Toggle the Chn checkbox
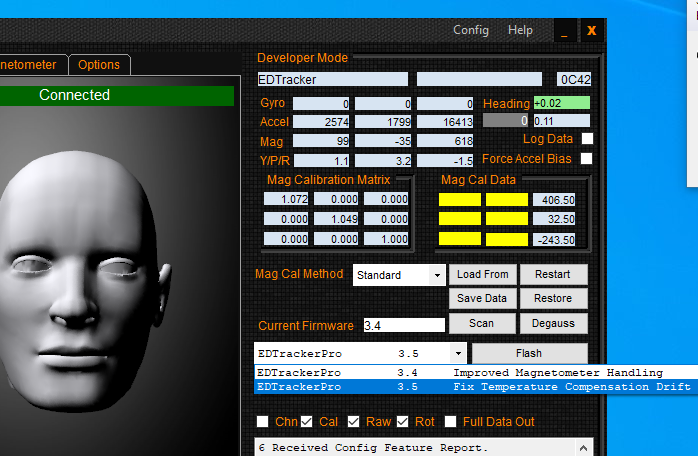This screenshot has width=698, height=456. click(x=263, y=422)
